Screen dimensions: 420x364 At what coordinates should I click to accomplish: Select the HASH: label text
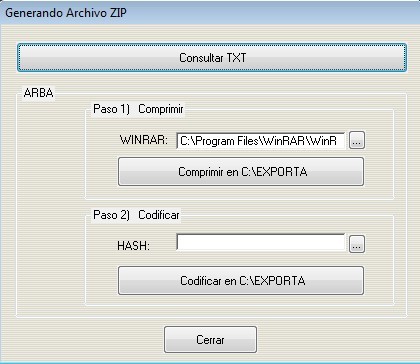[x=133, y=246]
